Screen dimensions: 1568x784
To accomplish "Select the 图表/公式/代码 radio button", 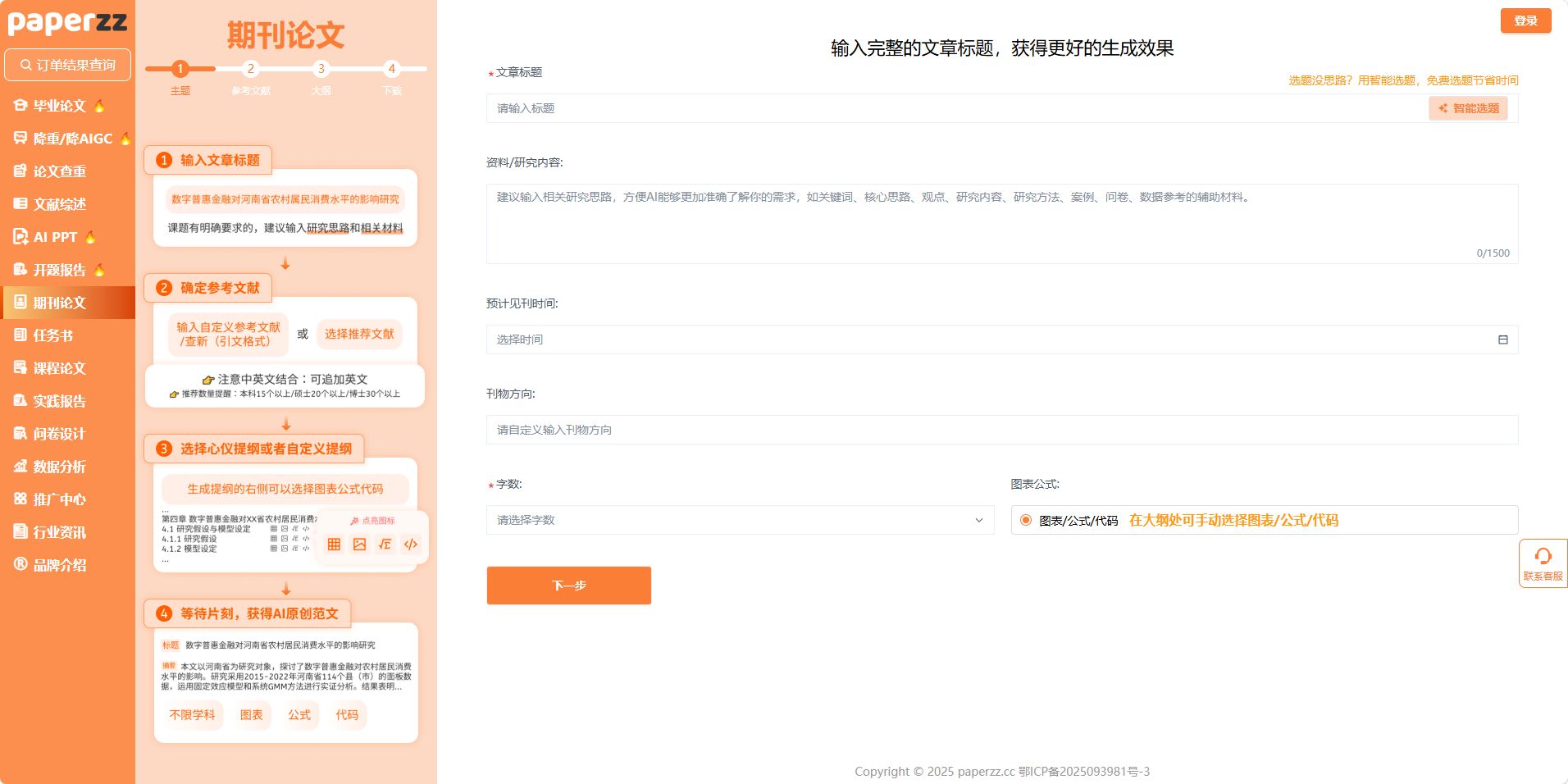I will [1025, 520].
